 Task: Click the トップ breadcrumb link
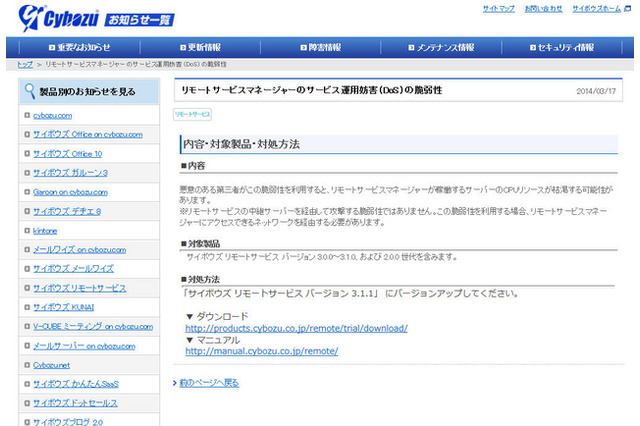25,63
